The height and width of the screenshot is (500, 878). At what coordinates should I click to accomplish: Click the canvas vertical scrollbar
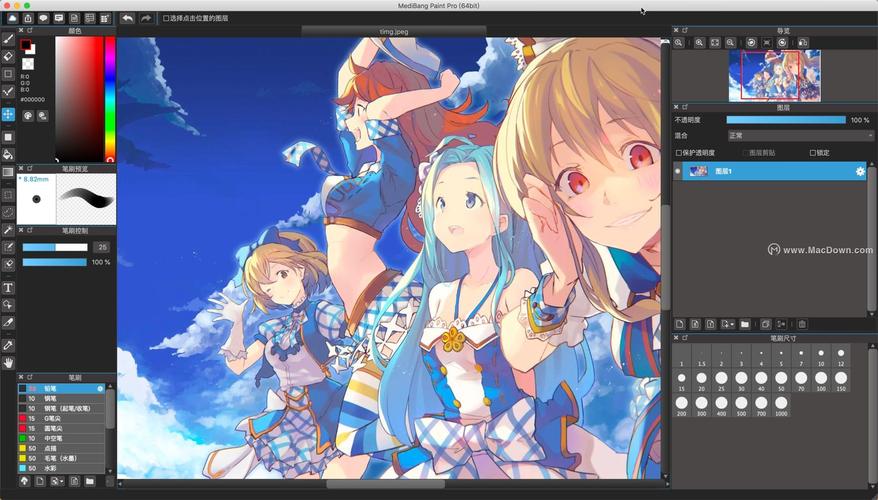point(666,258)
